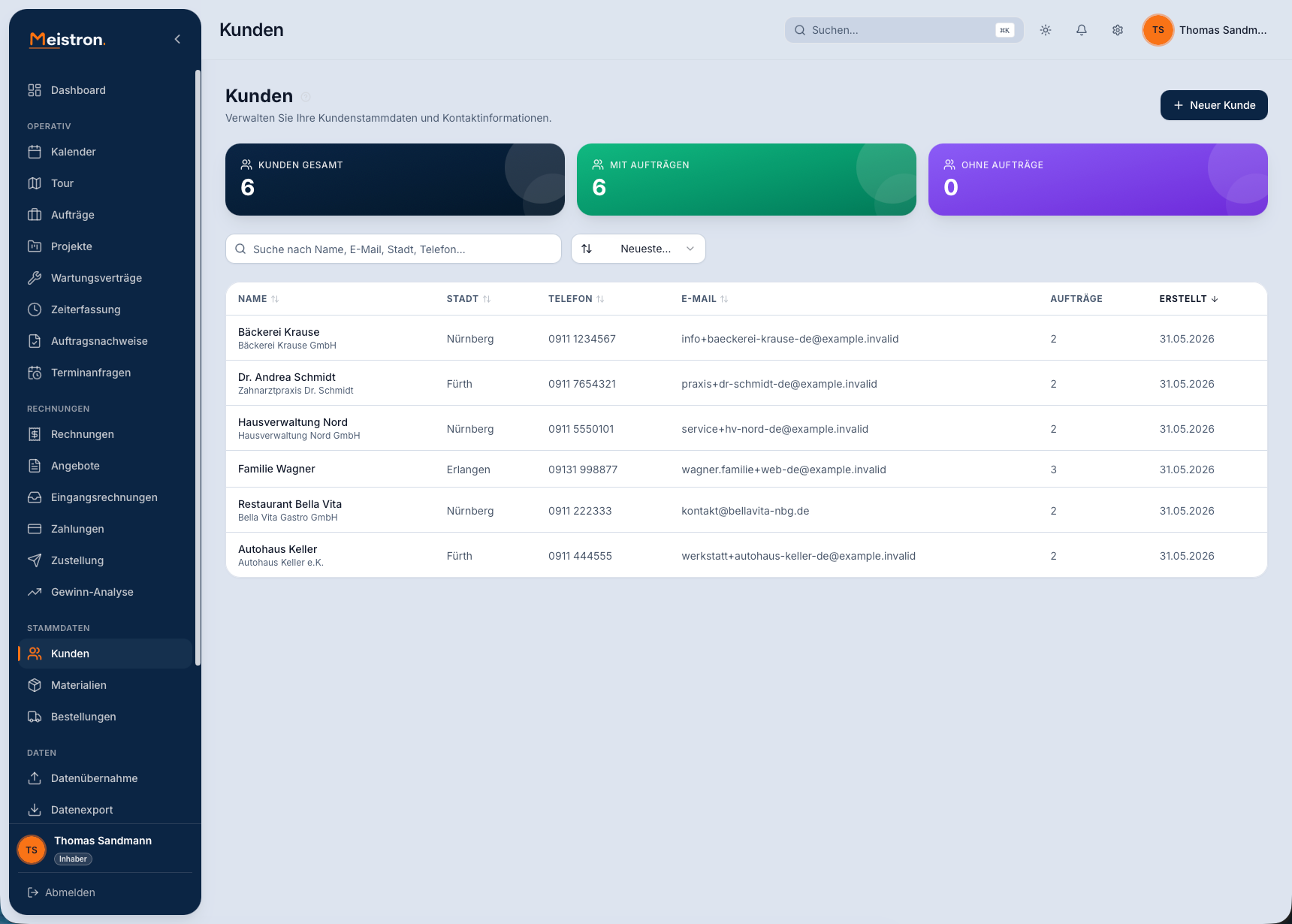Open the Bäckerei Krause customer row
The height and width of the screenshot is (924, 1292).
pyautogui.click(x=747, y=338)
